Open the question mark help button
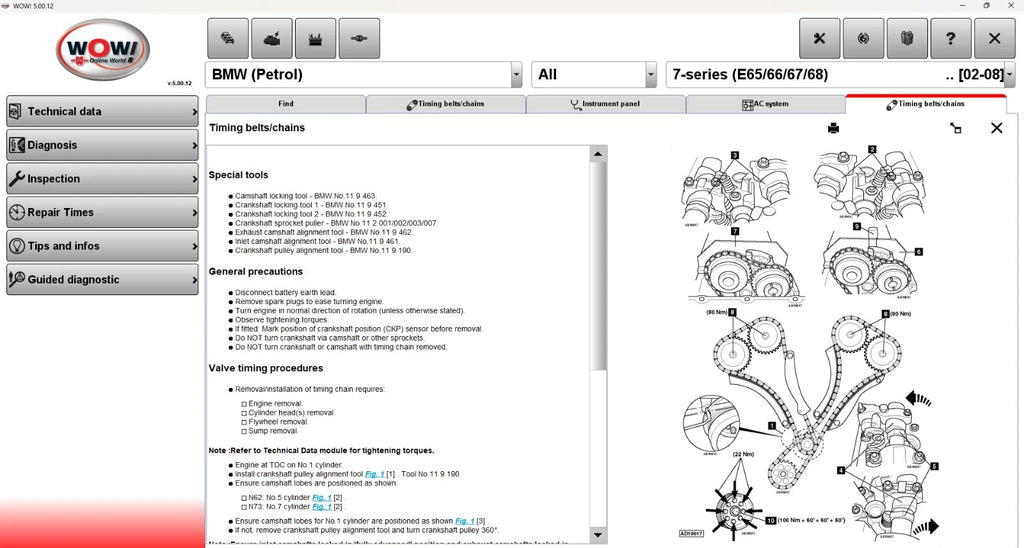1024x548 pixels. [x=951, y=39]
